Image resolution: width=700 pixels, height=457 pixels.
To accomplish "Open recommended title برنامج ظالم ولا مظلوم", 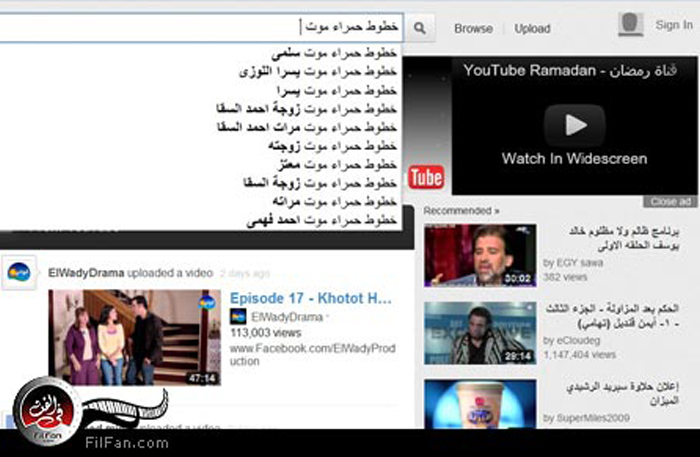I will 624,238.
